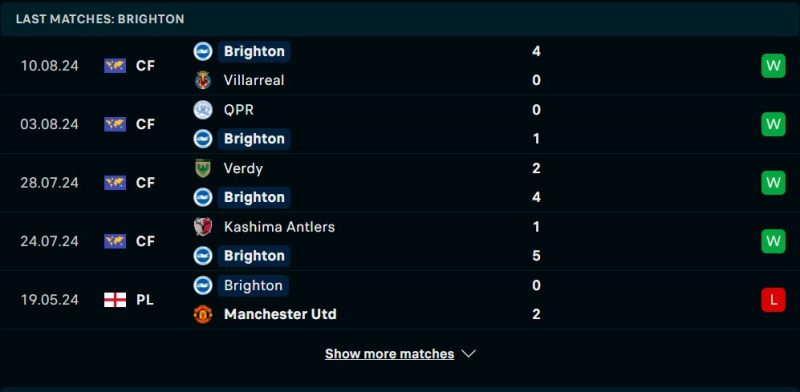Open Kashima Antlers team name
800x392 pixels.
tap(279, 227)
